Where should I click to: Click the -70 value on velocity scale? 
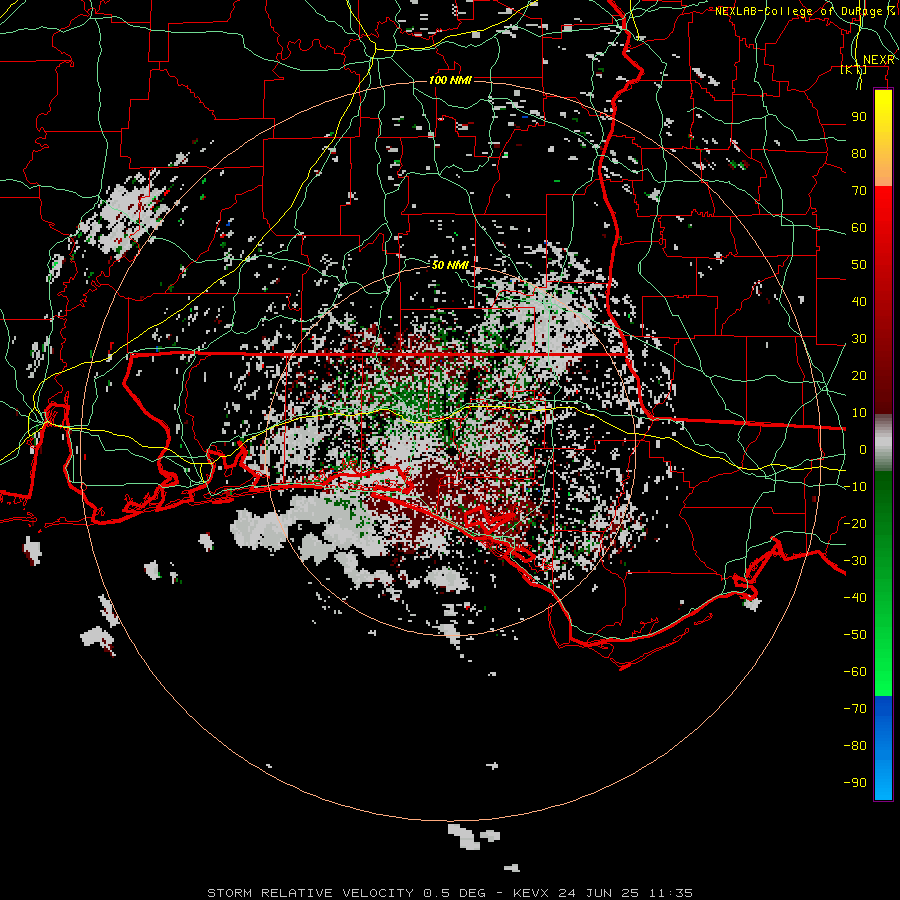pyautogui.click(x=855, y=709)
